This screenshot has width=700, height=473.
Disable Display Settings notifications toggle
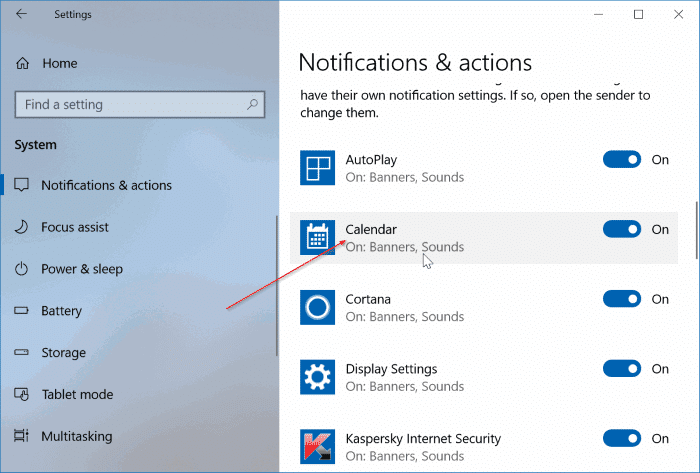tap(622, 369)
